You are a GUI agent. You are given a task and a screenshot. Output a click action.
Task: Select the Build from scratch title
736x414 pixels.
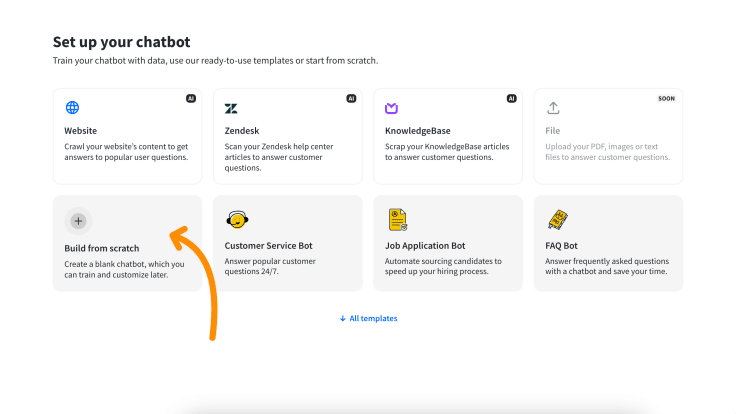point(101,247)
